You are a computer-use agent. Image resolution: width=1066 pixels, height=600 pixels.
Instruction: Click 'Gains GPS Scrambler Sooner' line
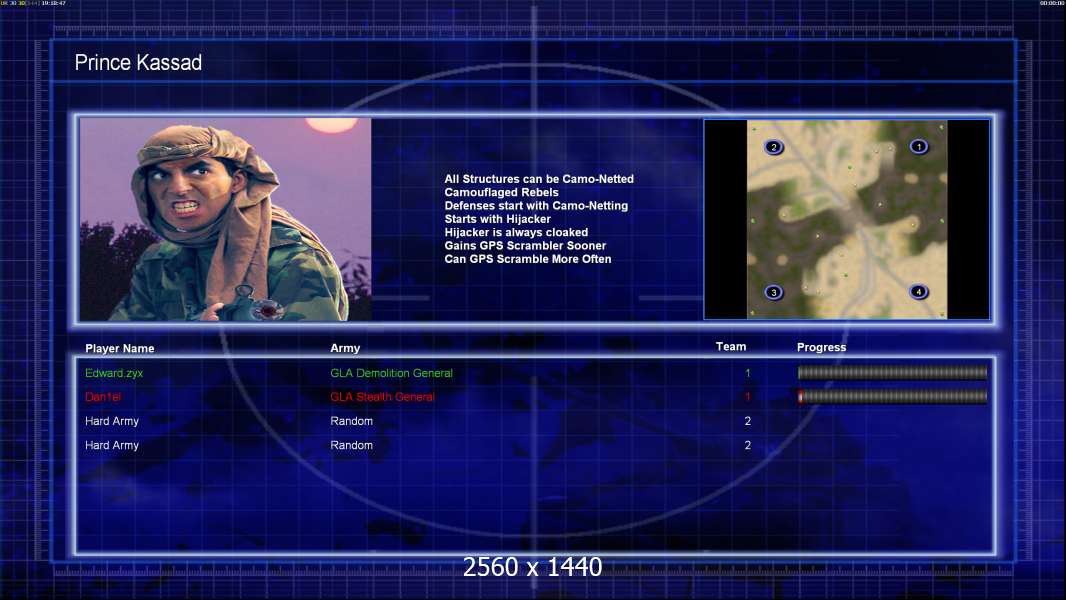click(526, 245)
